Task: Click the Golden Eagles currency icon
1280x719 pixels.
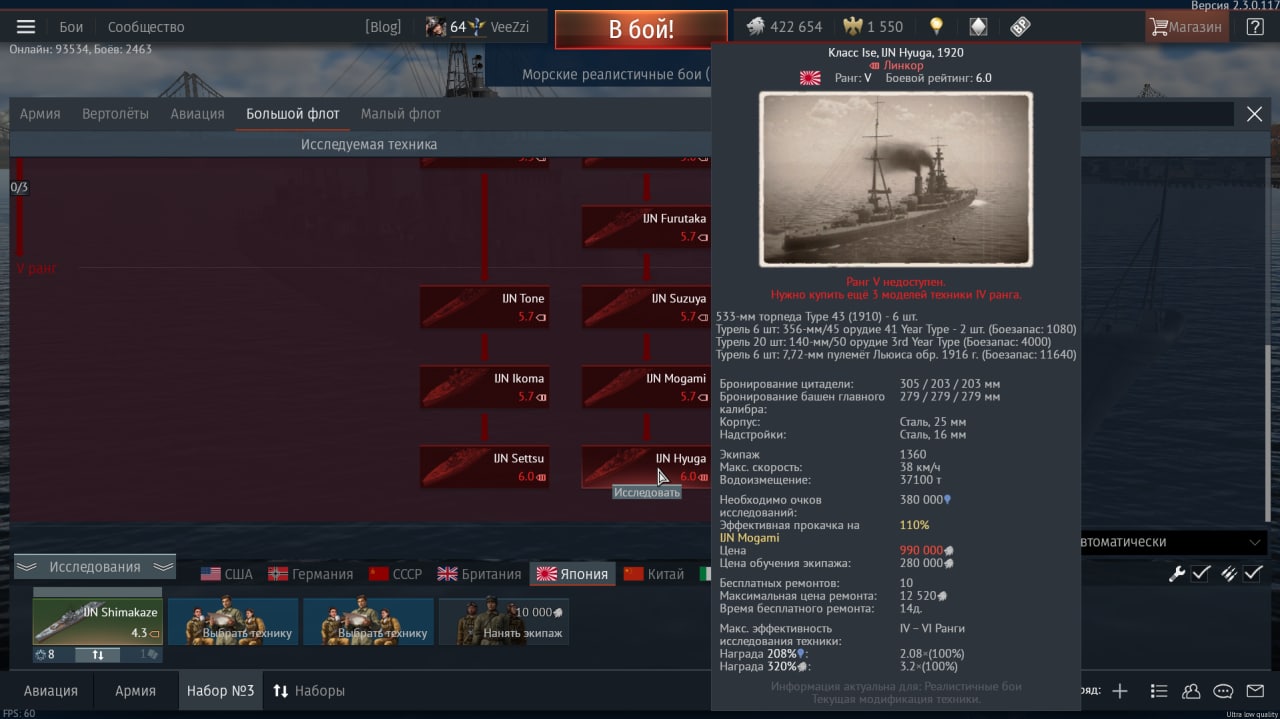Action: click(853, 27)
